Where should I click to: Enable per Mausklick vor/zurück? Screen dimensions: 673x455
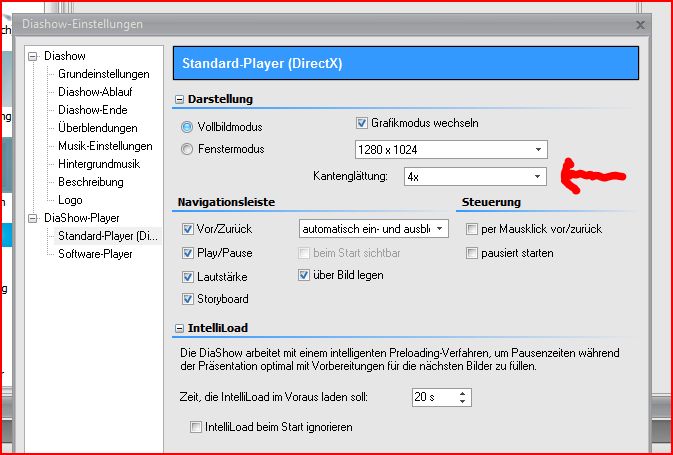(x=472, y=229)
